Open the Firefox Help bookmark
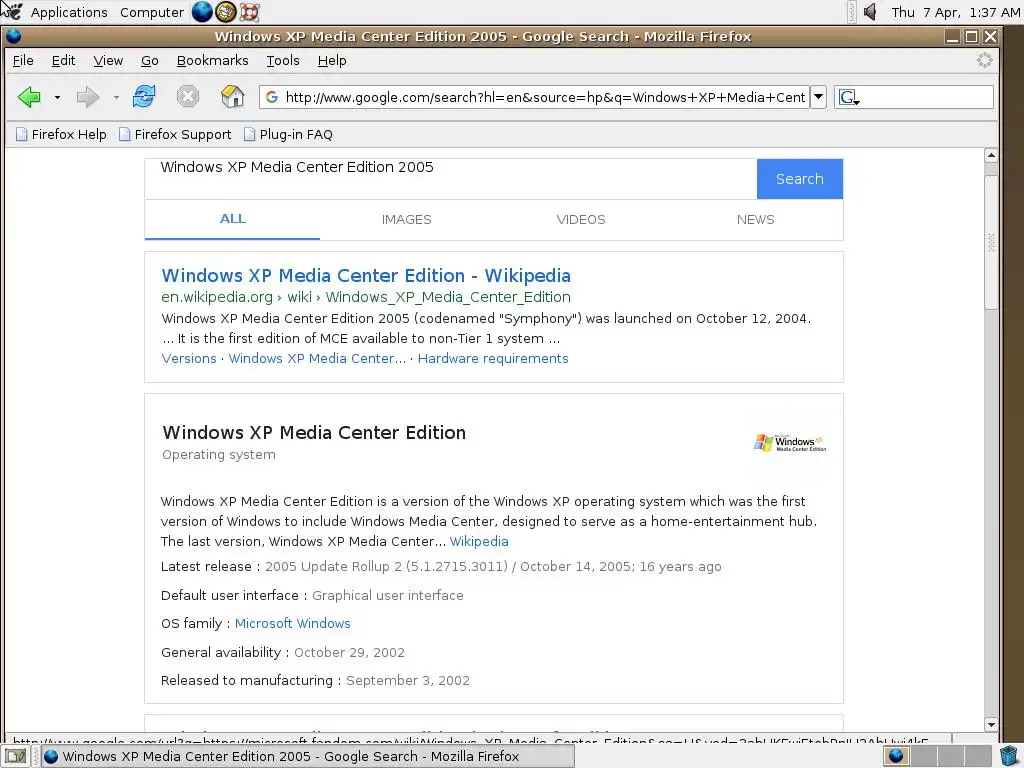Screen dimensions: 1024x768 pyautogui.click(x=61, y=135)
